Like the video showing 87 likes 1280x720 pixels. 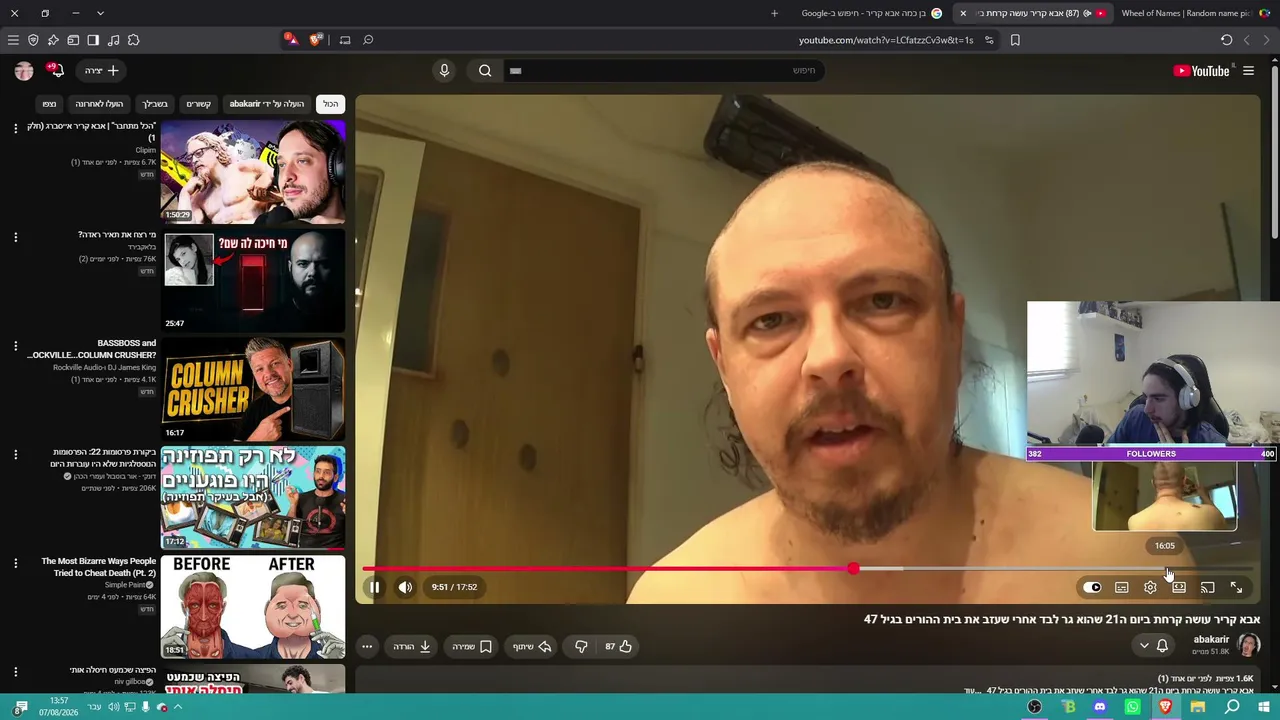[618, 646]
